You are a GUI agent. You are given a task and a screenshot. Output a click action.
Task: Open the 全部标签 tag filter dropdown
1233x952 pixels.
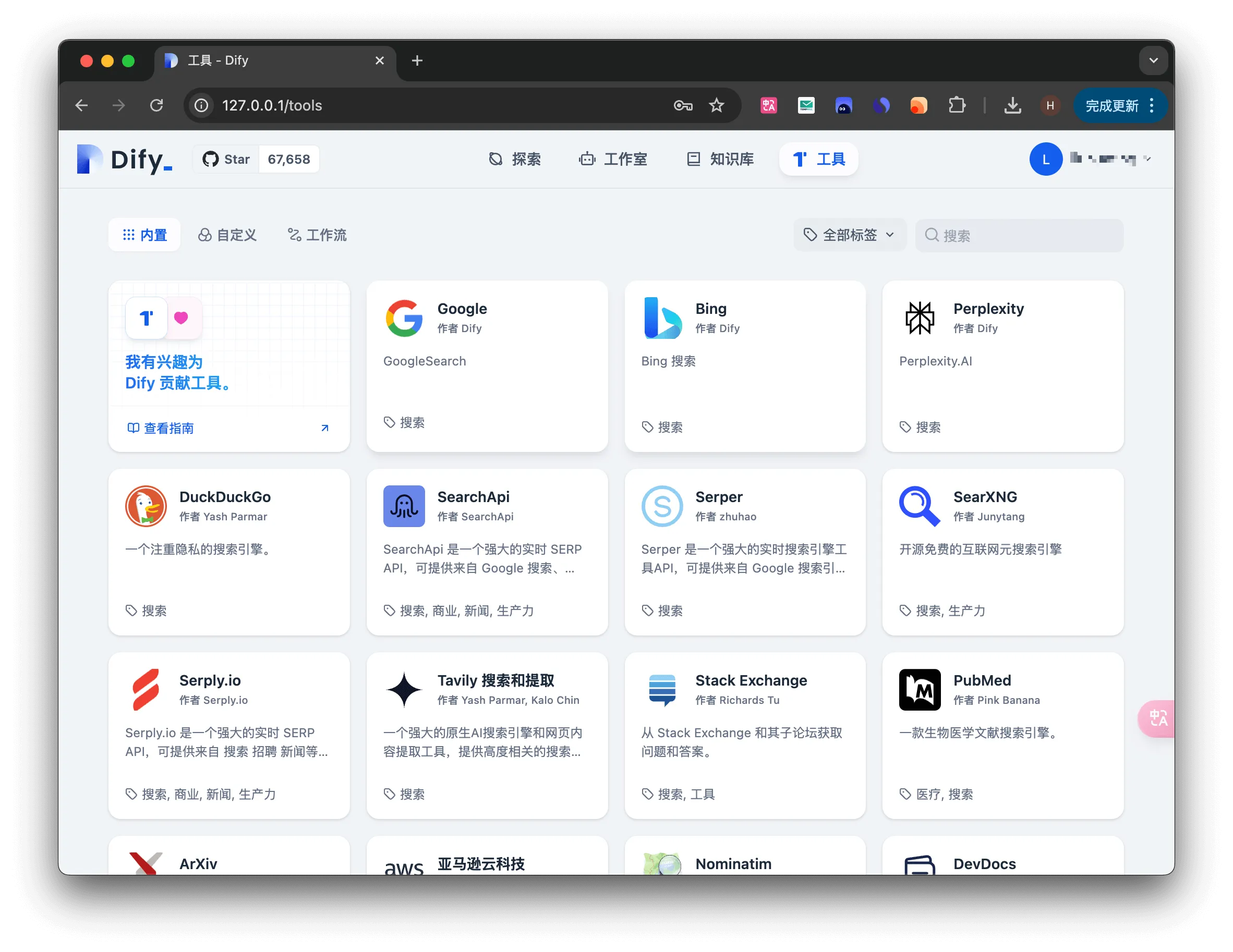tap(849, 235)
